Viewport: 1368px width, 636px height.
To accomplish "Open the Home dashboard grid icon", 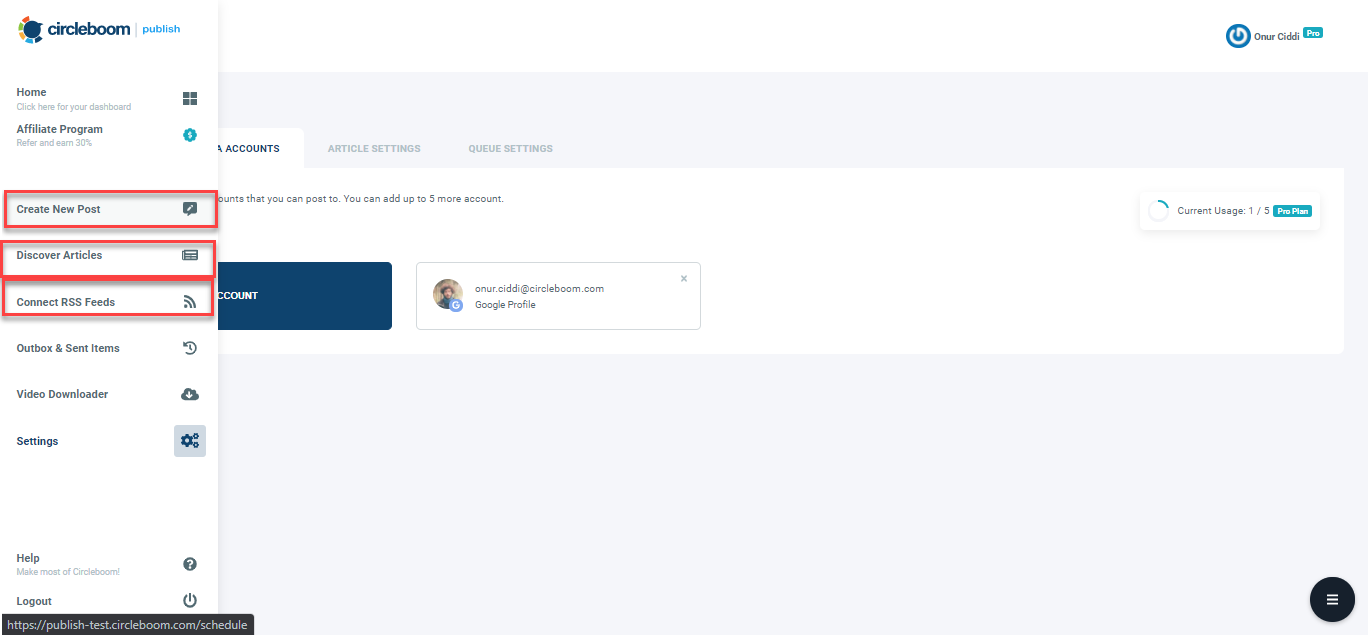I will point(189,98).
